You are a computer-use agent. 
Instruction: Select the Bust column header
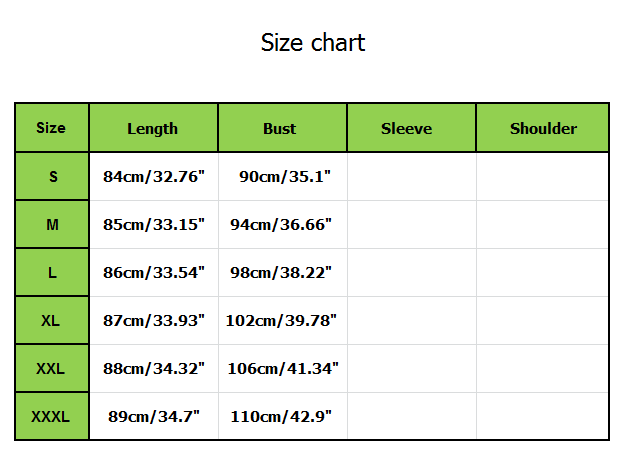click(280, 128)
